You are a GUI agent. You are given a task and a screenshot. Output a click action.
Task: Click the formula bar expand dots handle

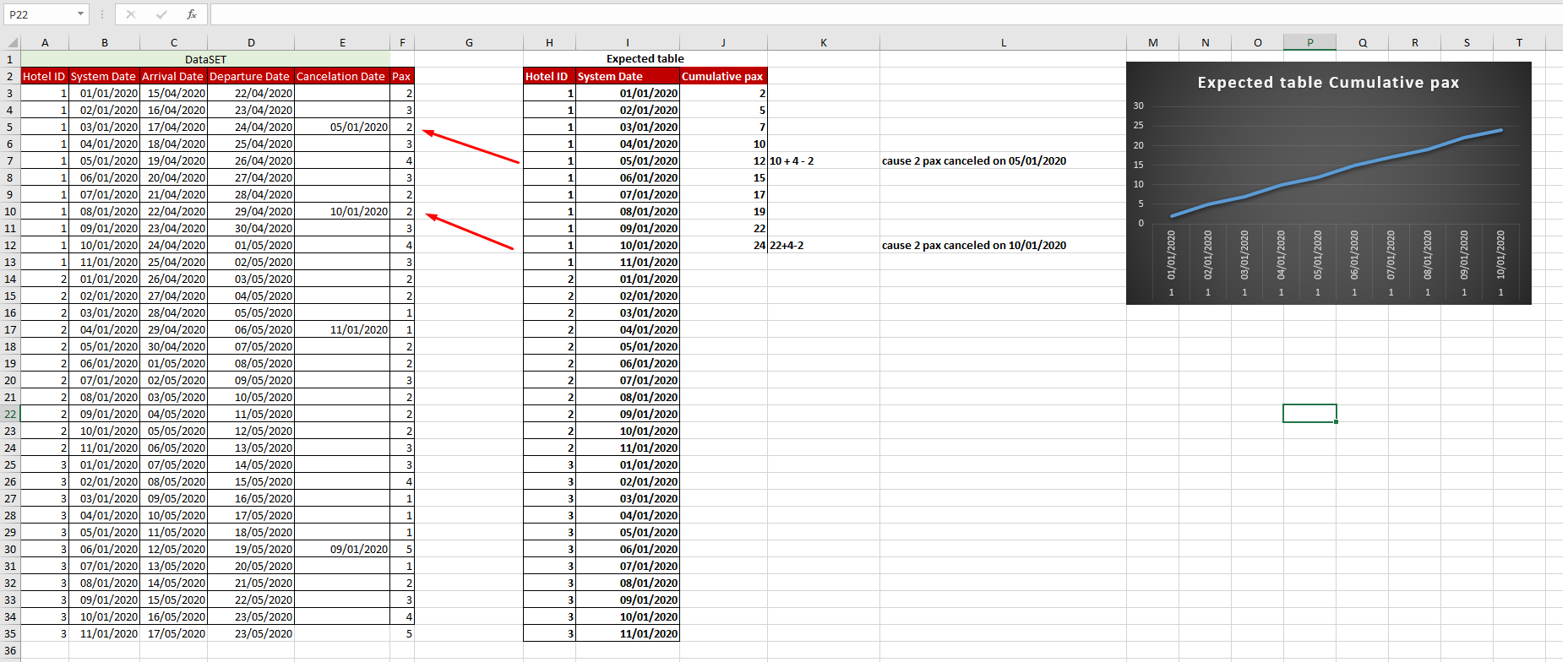point(102,14)
